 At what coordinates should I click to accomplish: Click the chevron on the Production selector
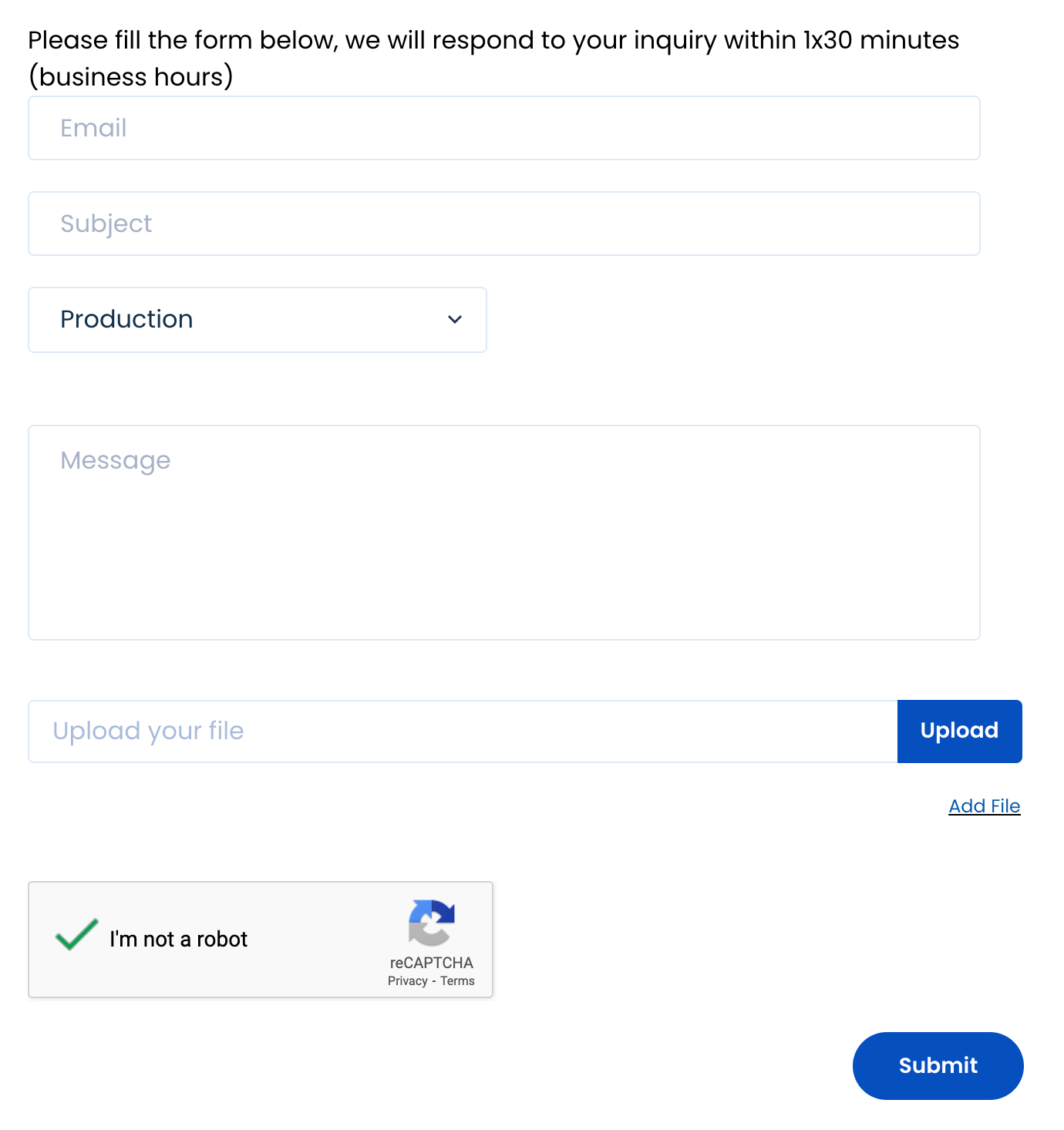455,319
